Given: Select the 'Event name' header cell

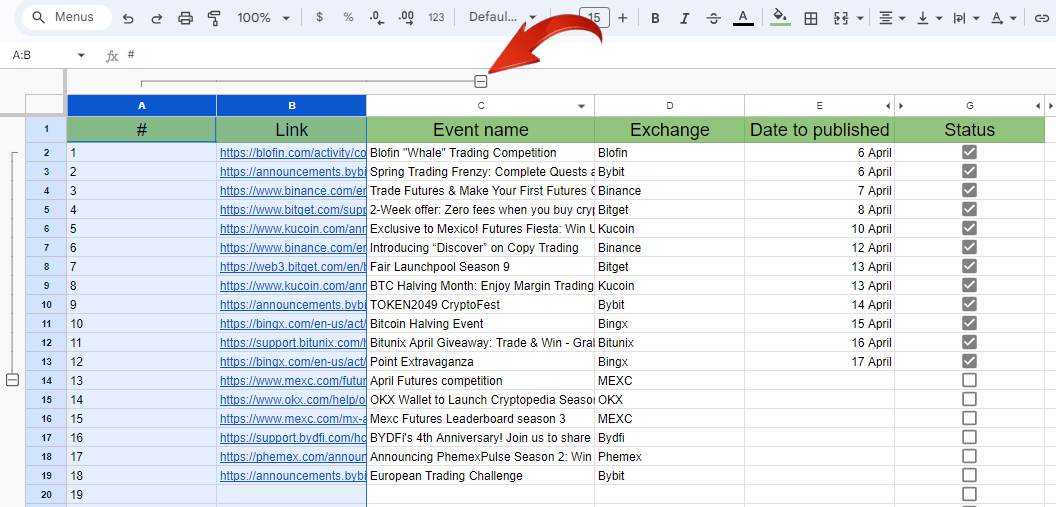Looking at the screenshot, I should click(481, 129).
